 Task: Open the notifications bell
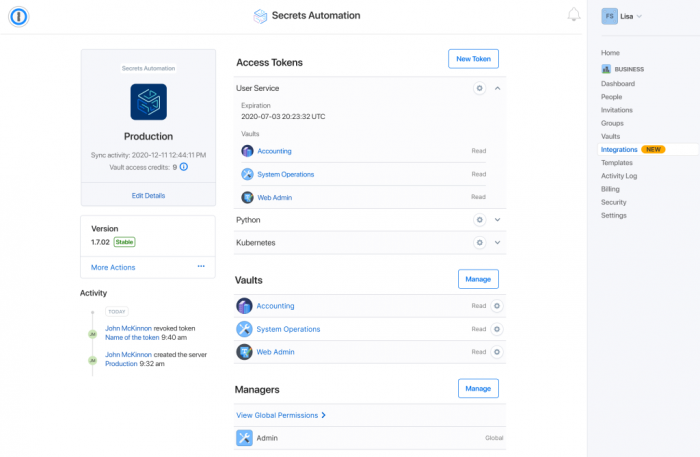point(574,15)
